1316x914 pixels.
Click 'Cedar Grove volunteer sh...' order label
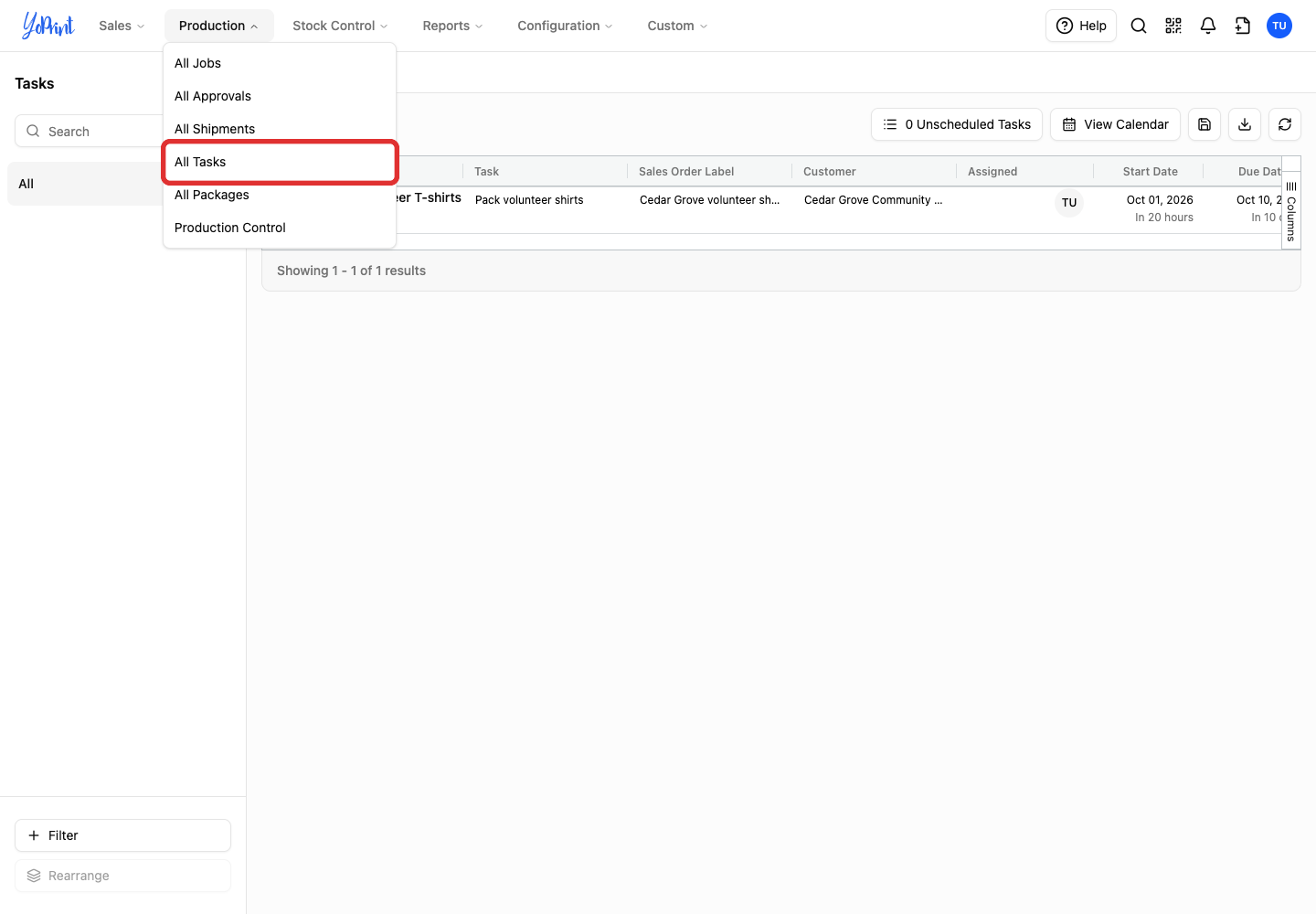[710, 200]
